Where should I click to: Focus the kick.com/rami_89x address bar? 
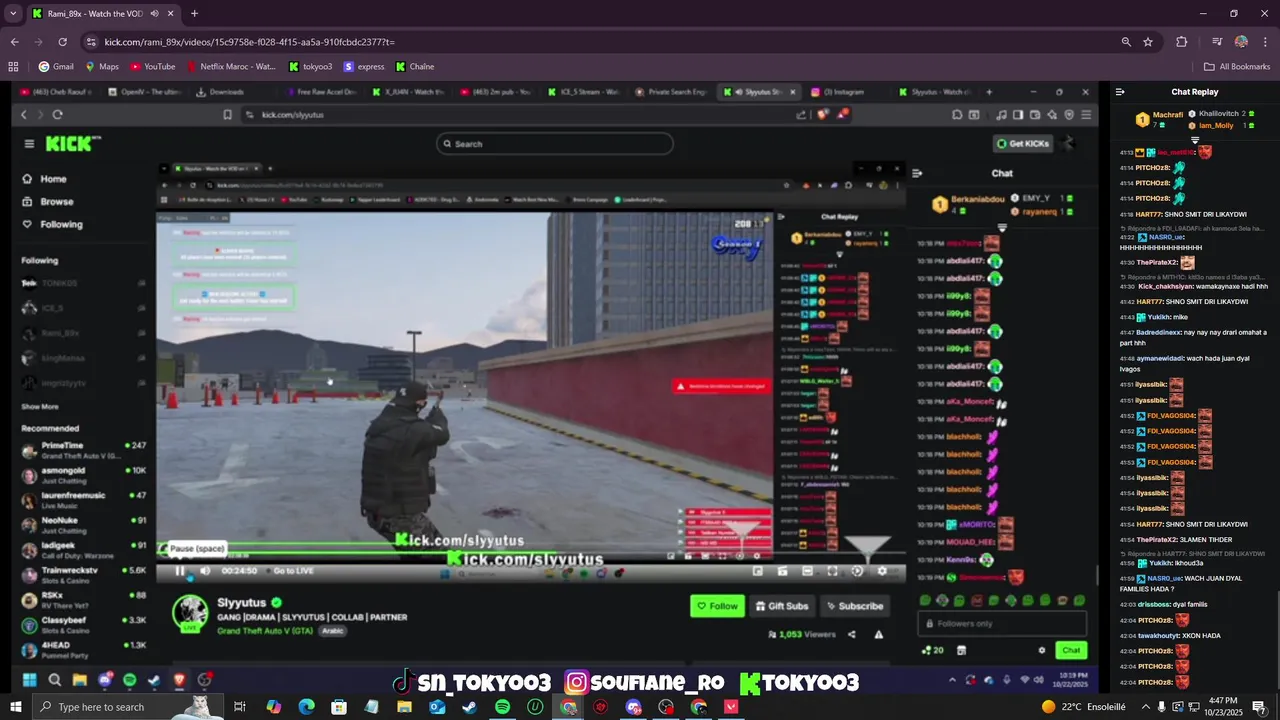(600, 42)
